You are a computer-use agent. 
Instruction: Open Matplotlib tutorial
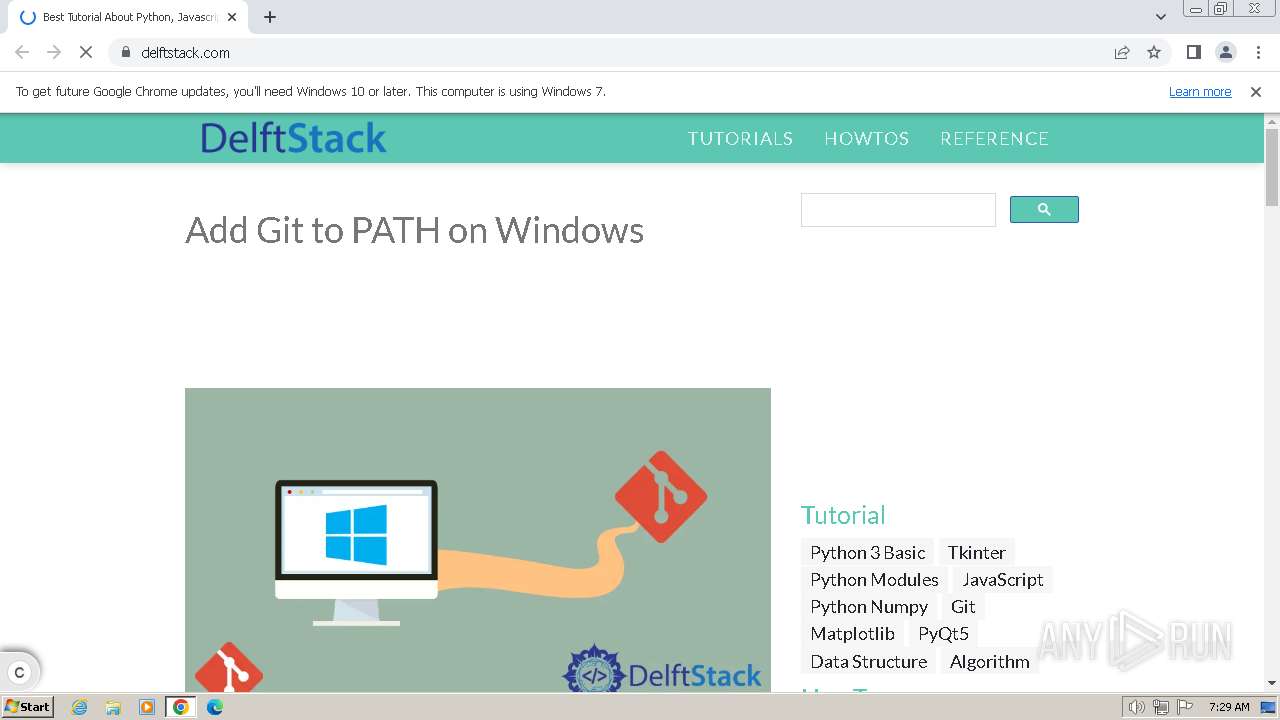(852, 634)
